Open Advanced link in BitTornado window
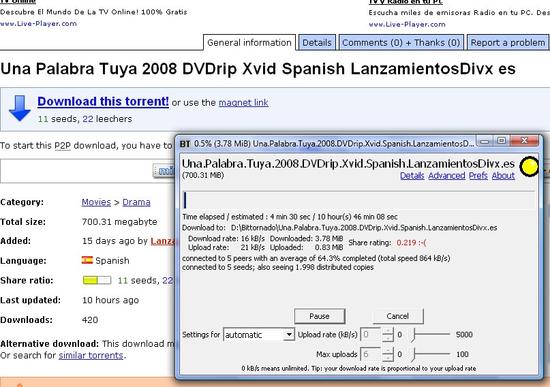The width and height of the screenshot is (550, 387). [x=447, y=175]
